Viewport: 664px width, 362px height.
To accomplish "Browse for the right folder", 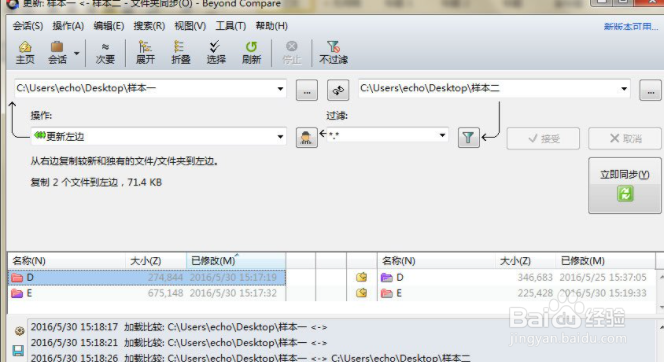I will coord(650,90).
